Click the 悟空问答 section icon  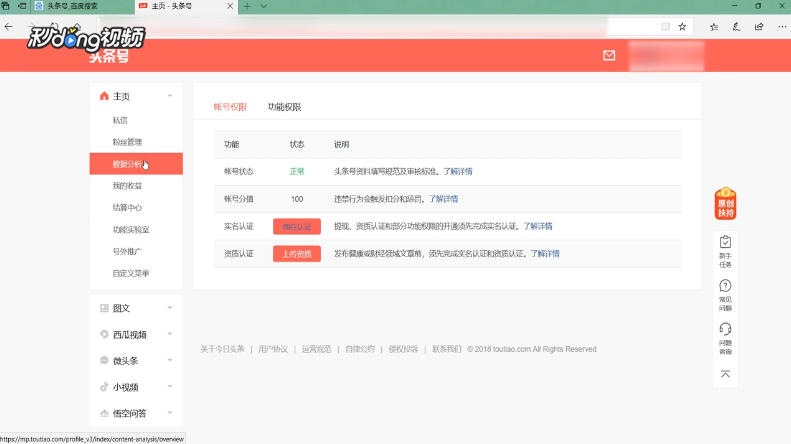[x=104, y=413]
